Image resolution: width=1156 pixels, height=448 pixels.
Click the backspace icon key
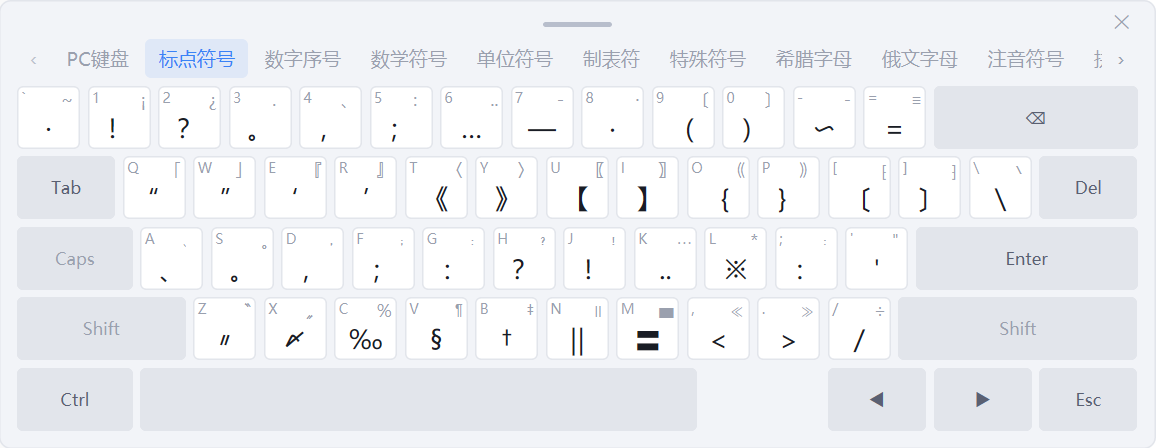coord(1035,118)
